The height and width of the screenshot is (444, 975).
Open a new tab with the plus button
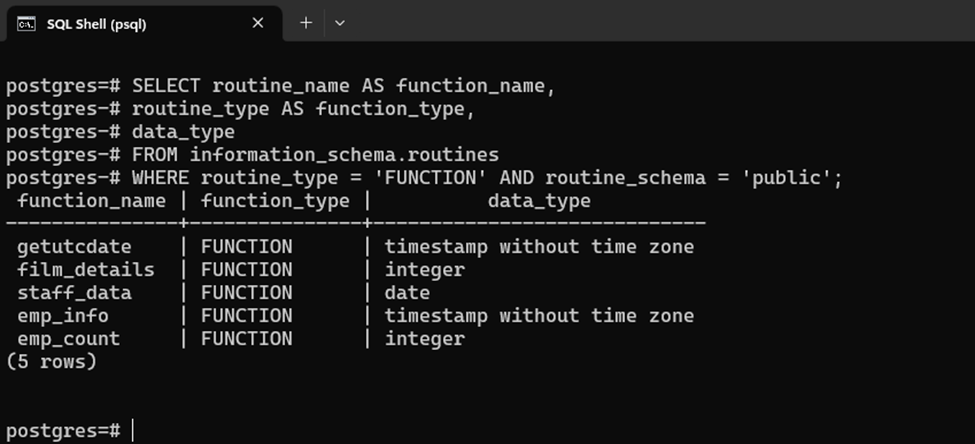[x=306, y=23]
